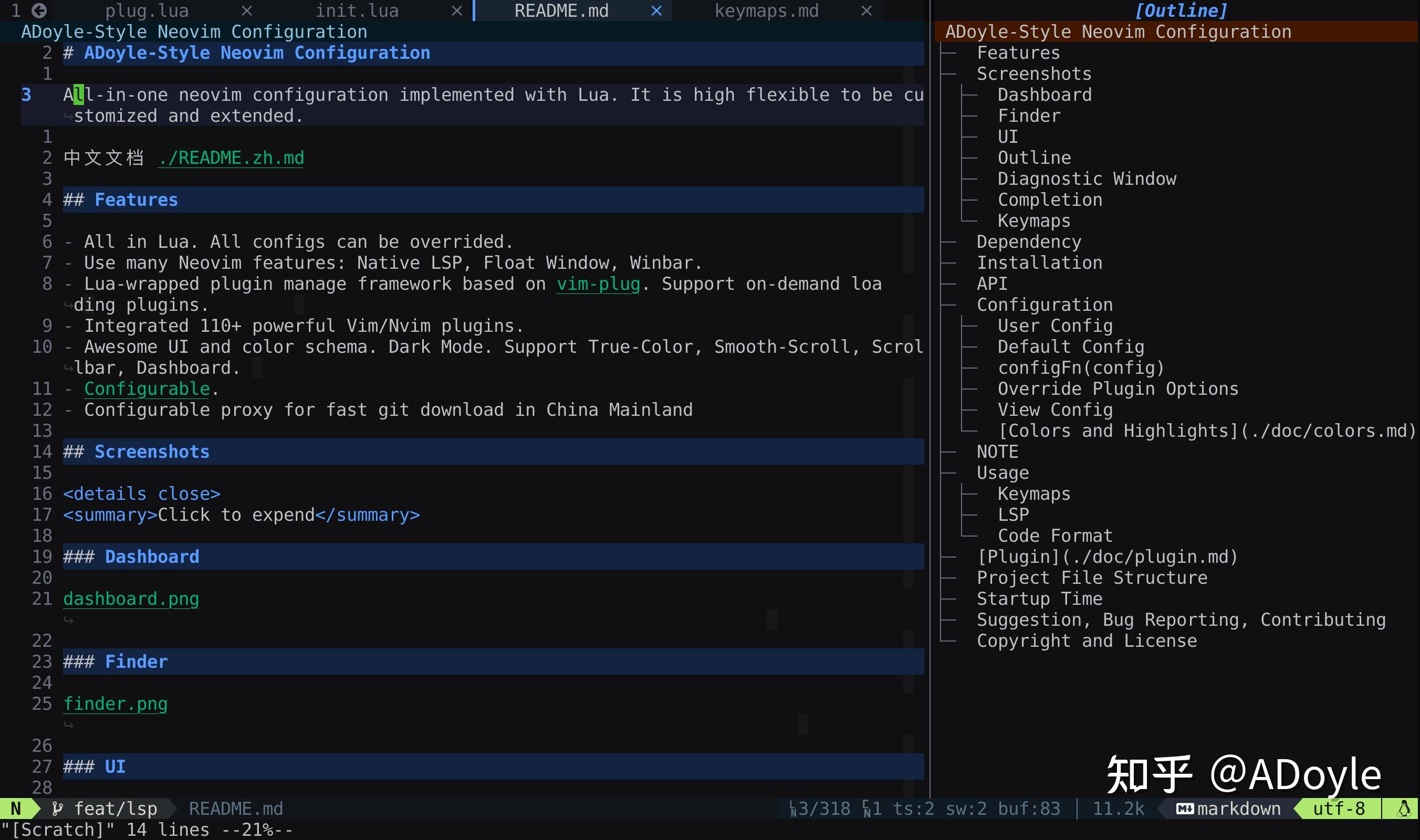Select UI entry in the outline
The width and height of the screenshot is (1420, 840).
coord(1008,136)
